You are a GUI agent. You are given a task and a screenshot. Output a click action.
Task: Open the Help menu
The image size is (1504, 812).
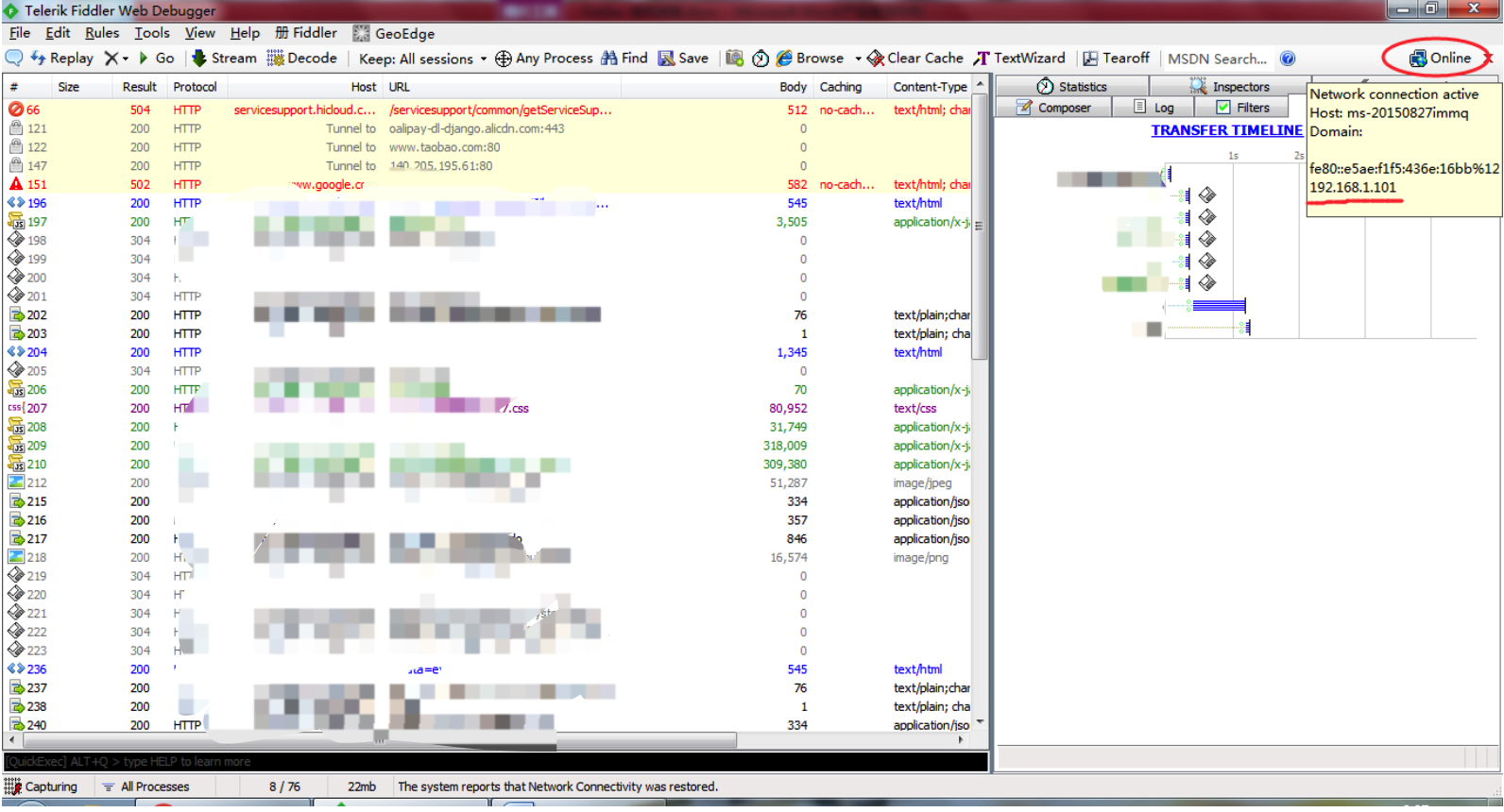(245, 33)
